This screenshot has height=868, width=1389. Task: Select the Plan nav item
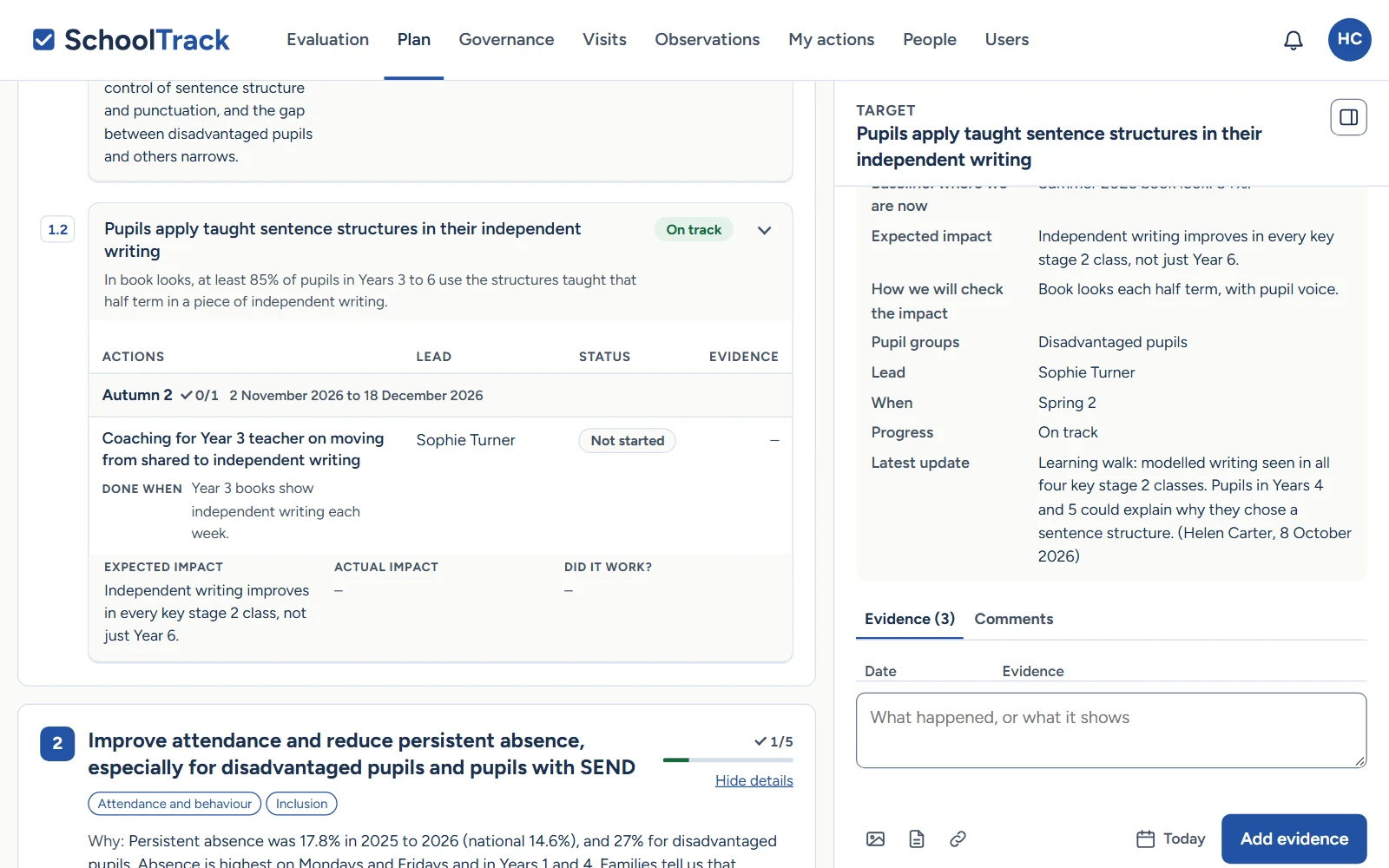(x=414, y=40)
